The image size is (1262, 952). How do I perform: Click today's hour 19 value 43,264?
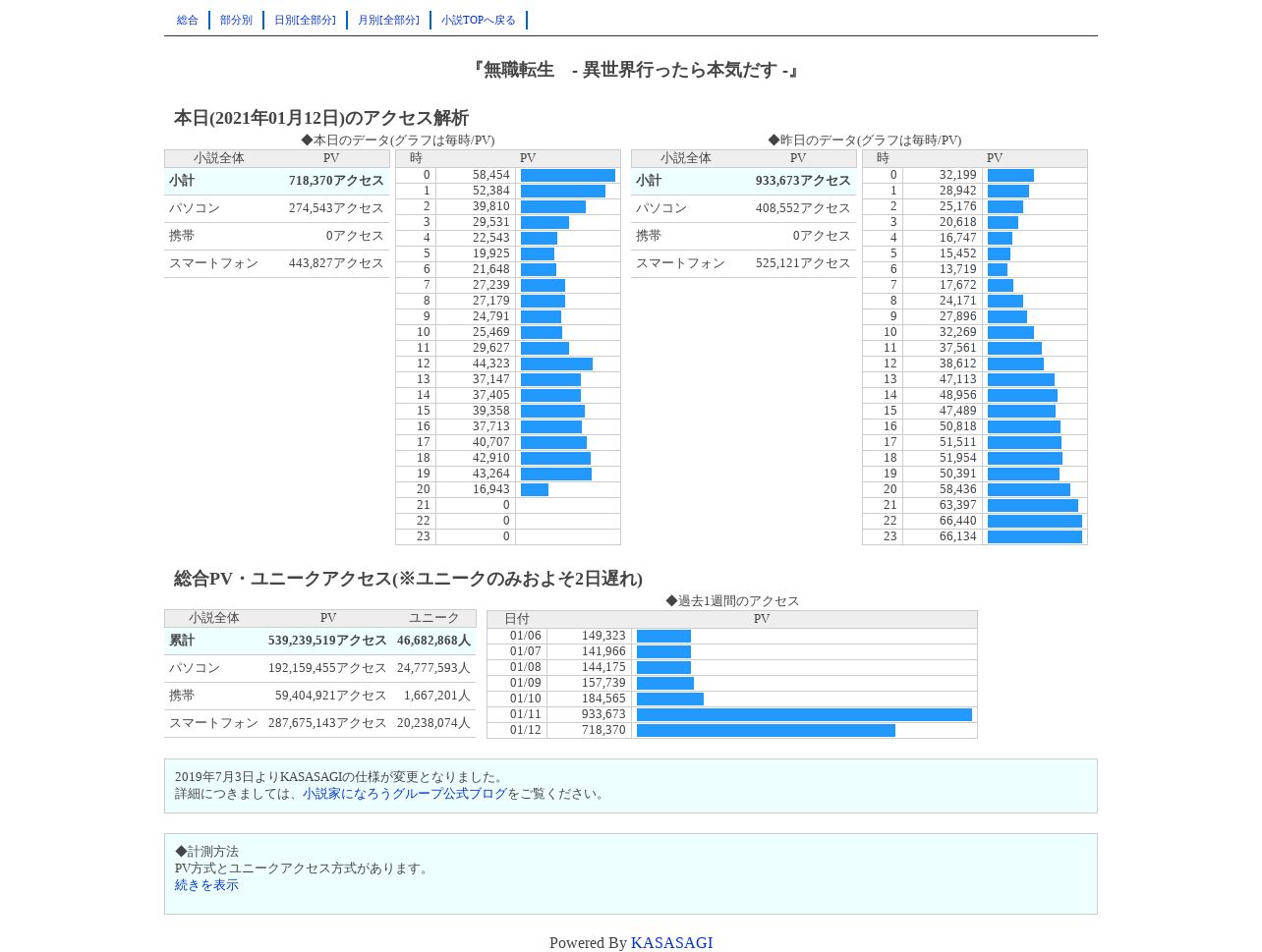point(491,474)
